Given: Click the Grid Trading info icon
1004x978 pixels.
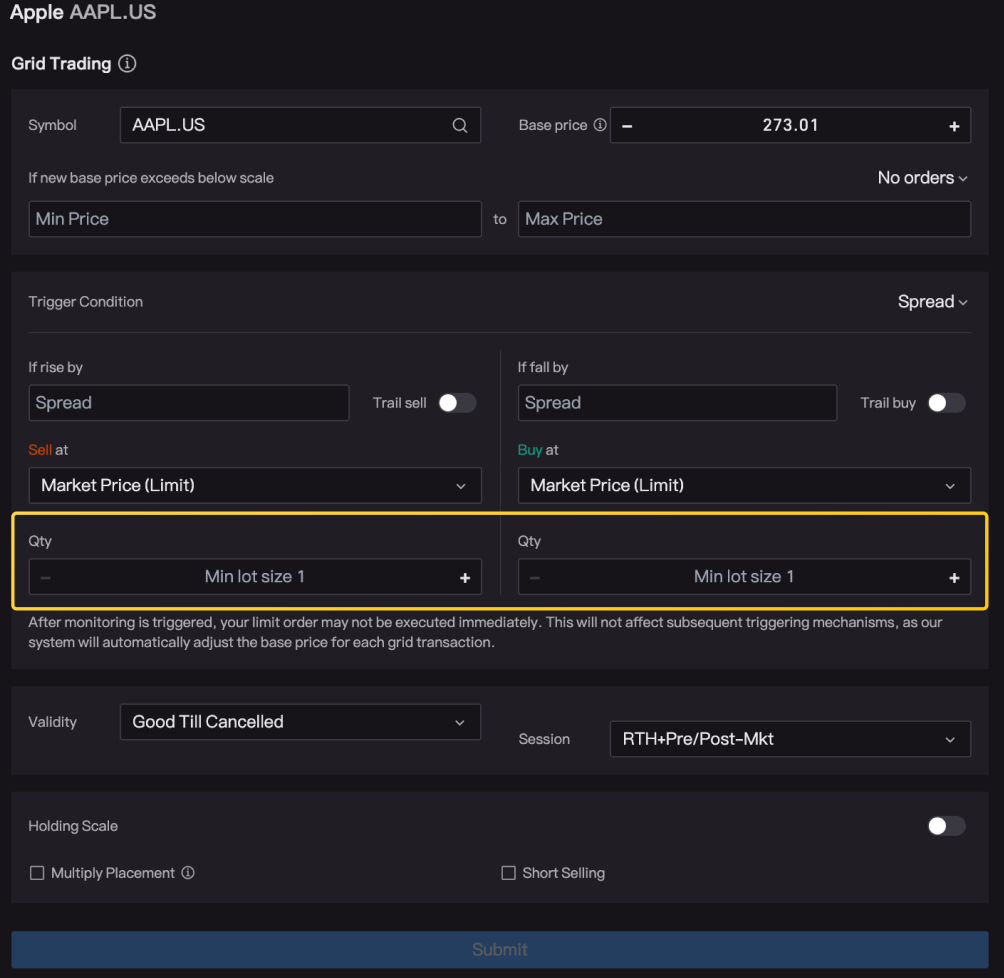Looking at the screenshot, I should [x=127, y=64].
